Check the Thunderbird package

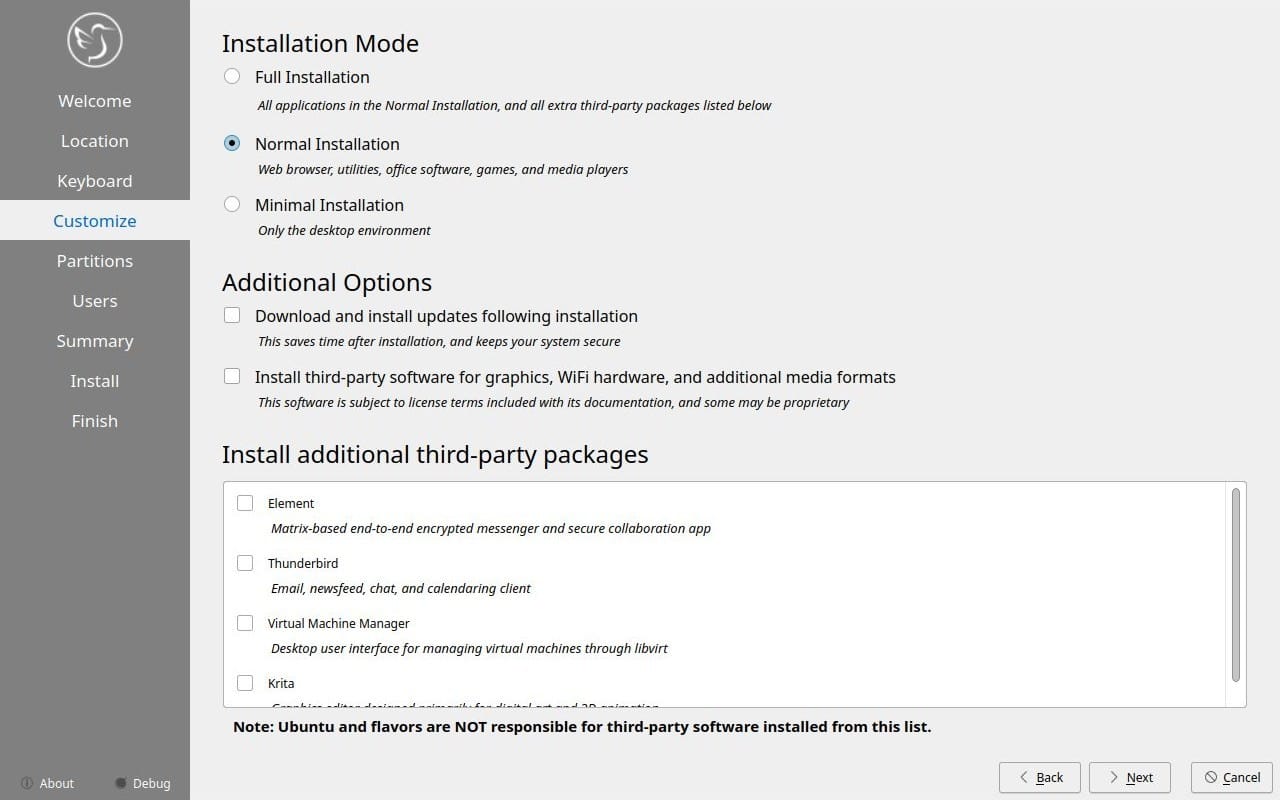pos(245,563)
